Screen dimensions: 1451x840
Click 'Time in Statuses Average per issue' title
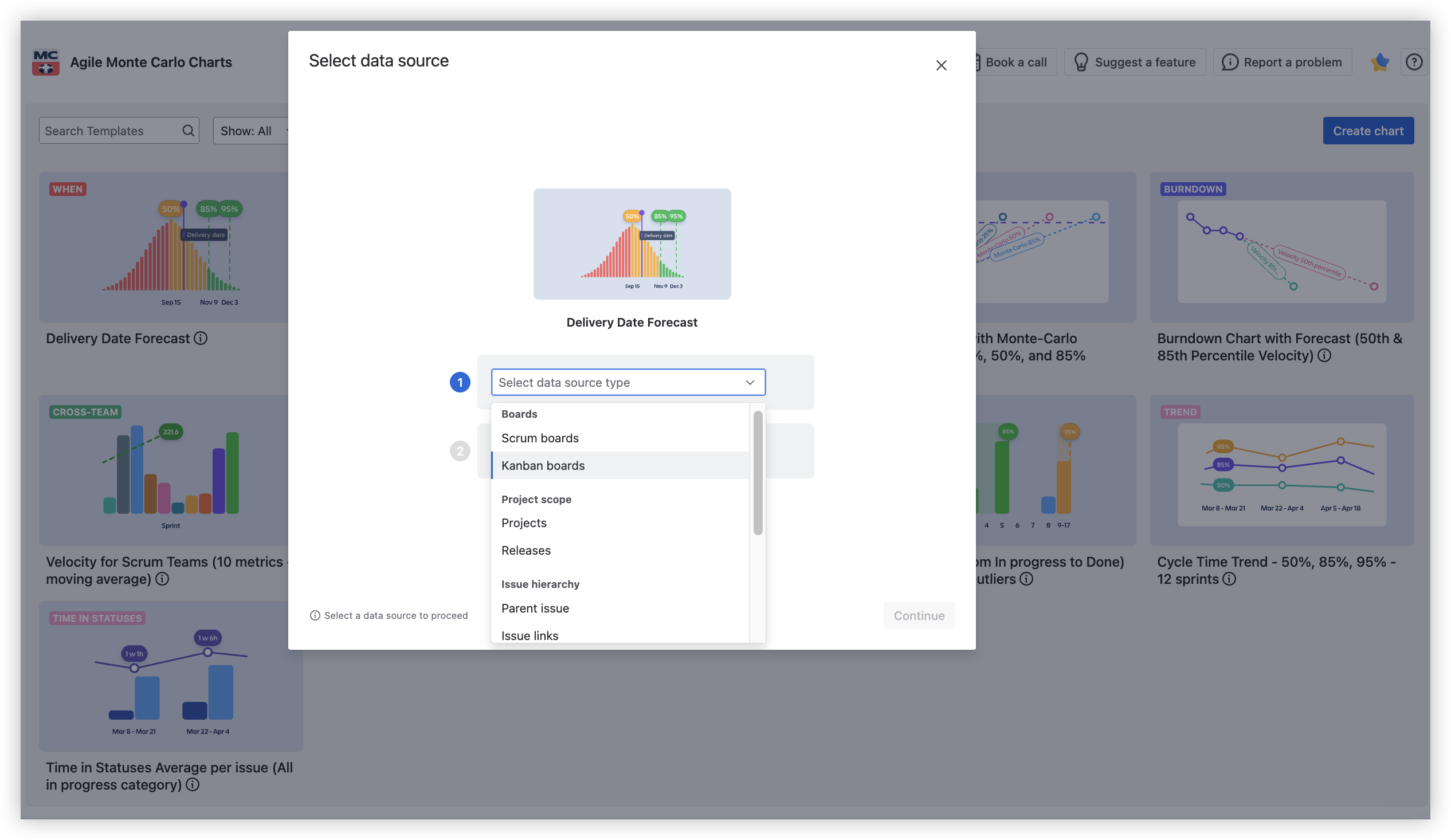169,776
